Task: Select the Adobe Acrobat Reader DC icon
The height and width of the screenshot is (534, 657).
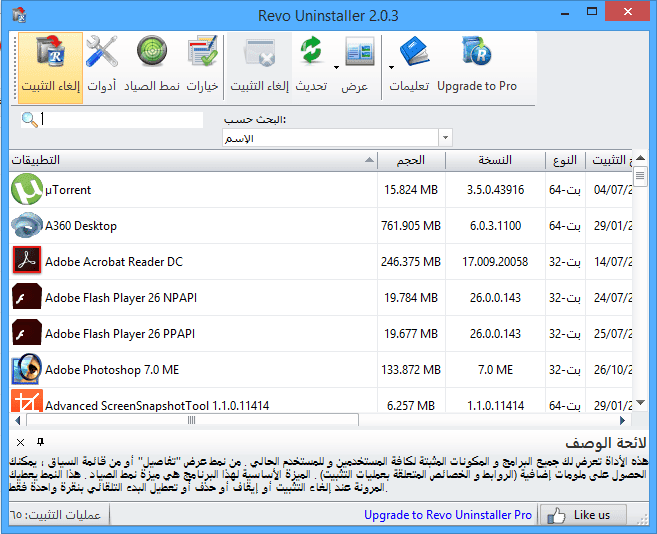Action: [27, 260]
